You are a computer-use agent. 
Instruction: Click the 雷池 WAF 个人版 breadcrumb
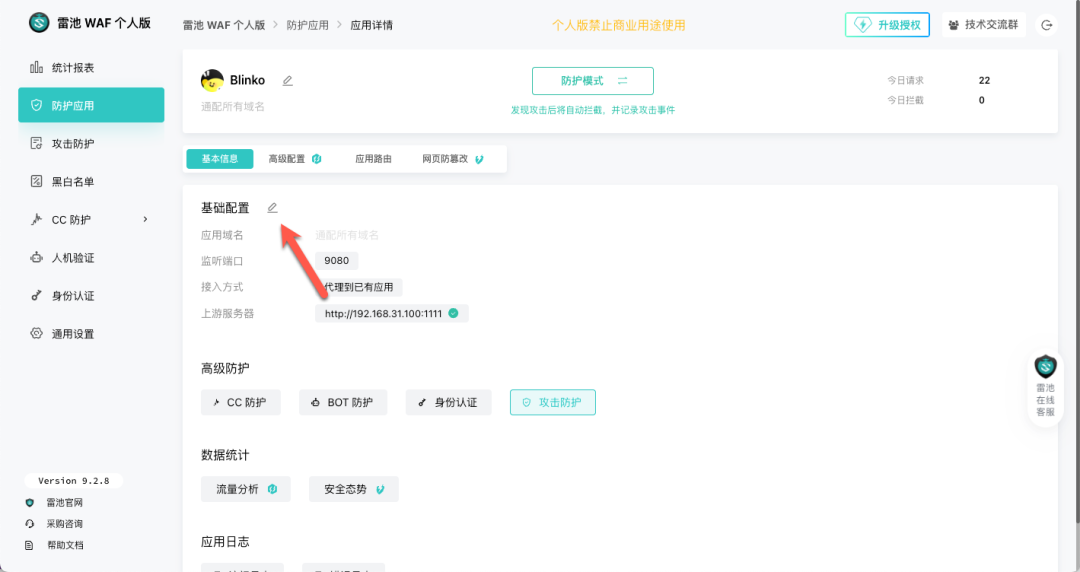(224, 25)
